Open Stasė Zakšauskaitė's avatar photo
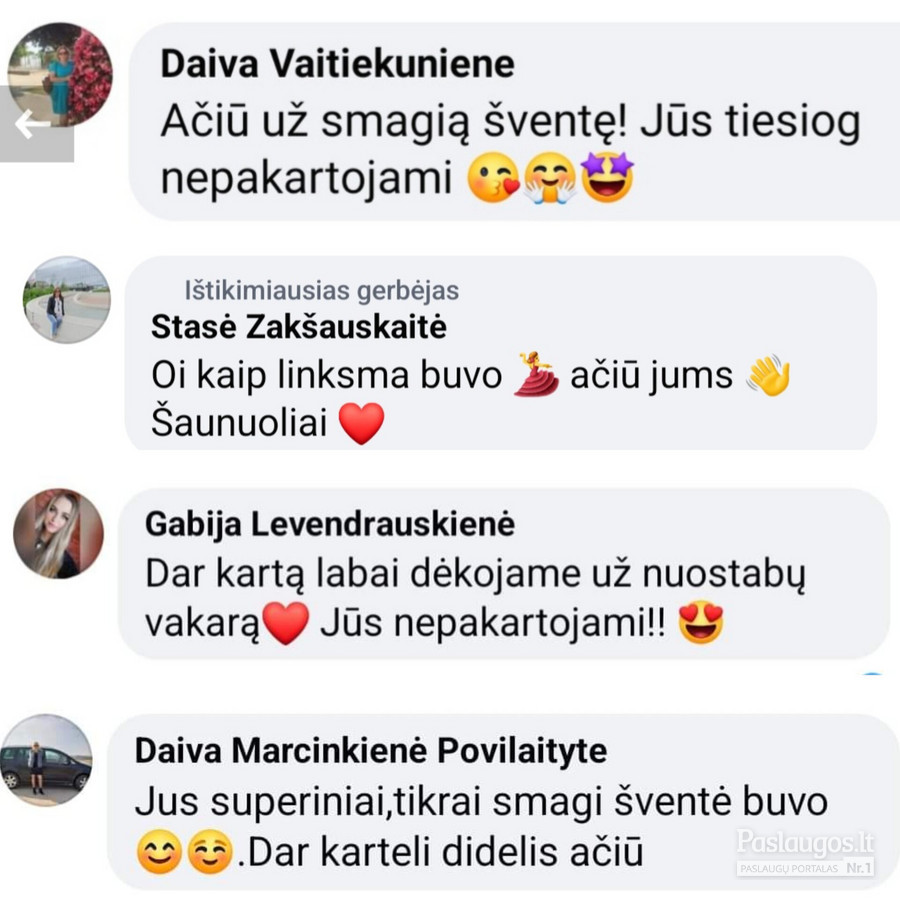Viewport: 900px width, 900px height. click(x=67, y=300)
